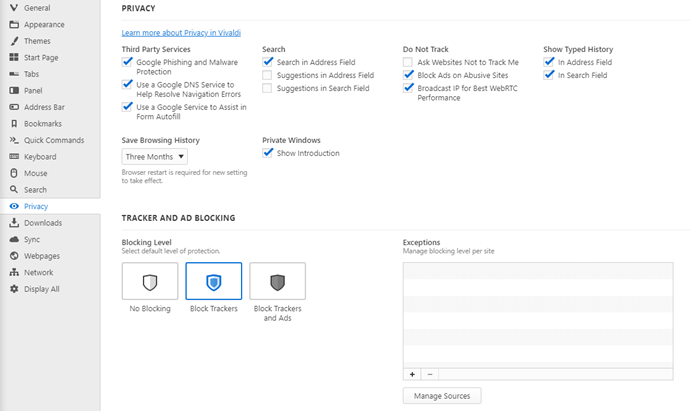Remove exception with the minus button
This screenshot has width=700, height=411.
point(430,374)
